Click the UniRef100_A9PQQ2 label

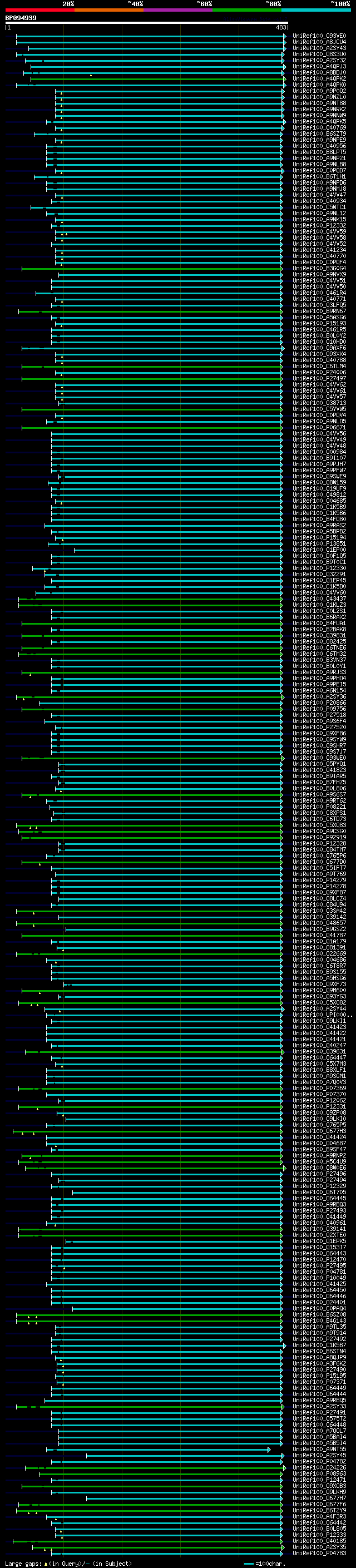pos(319,91)
